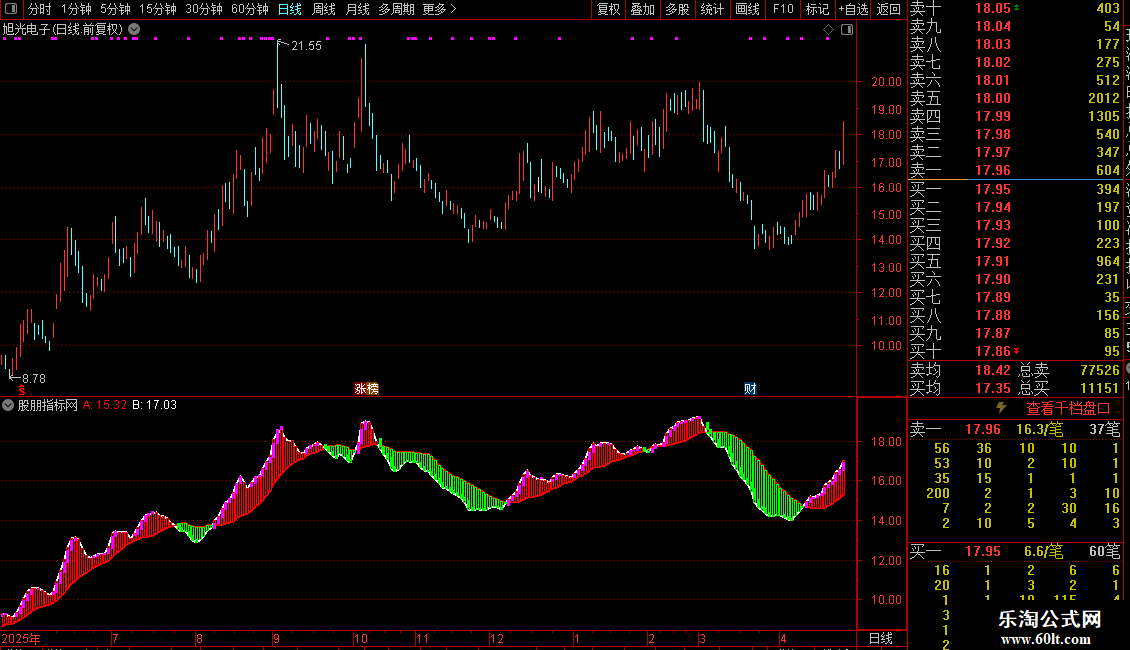The height and width of the screenshot is (650, 1130).
Task: Click the 卖四 17.99 order row
Action: [x=1015, y=116]
